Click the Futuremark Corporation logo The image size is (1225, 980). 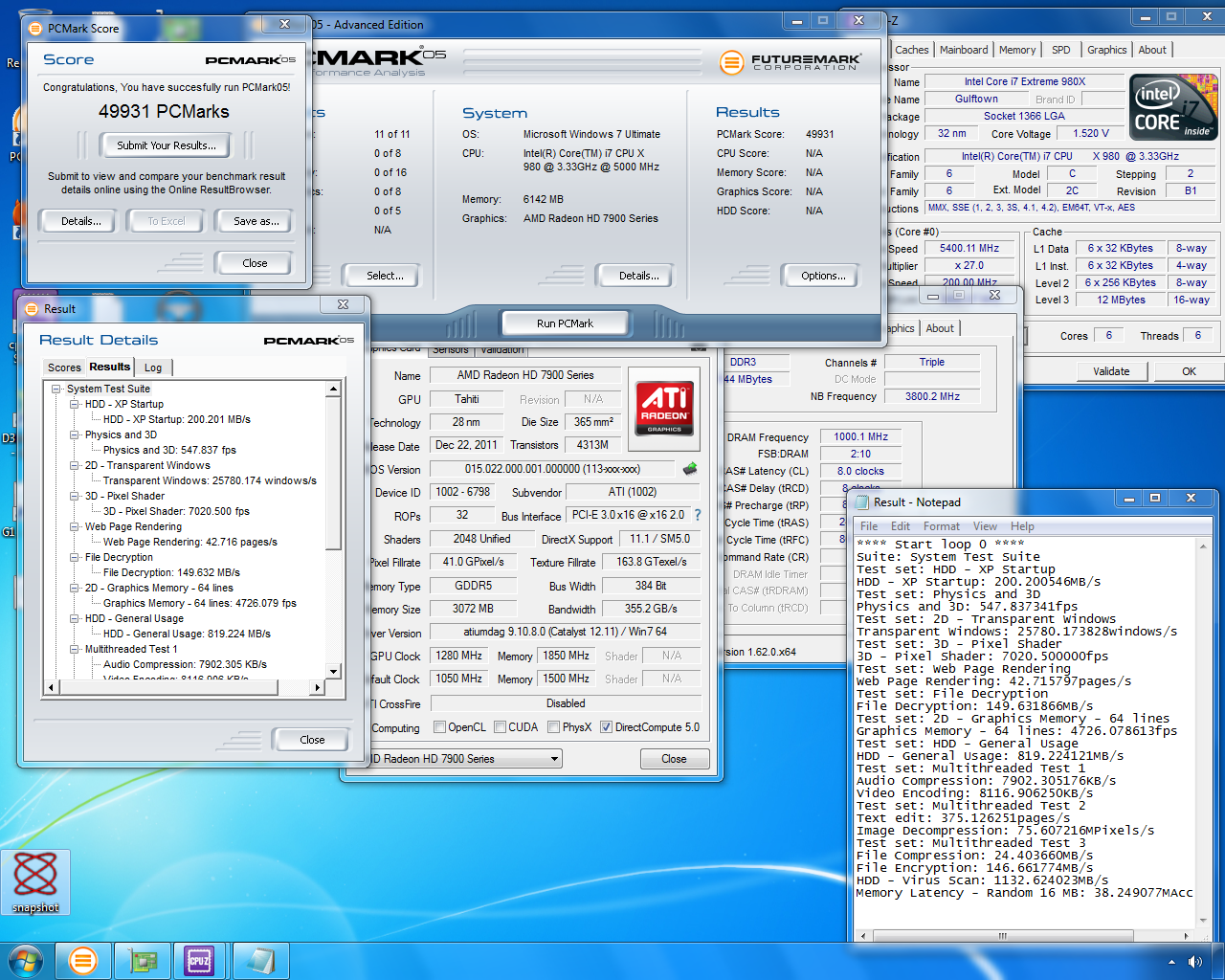792,63
